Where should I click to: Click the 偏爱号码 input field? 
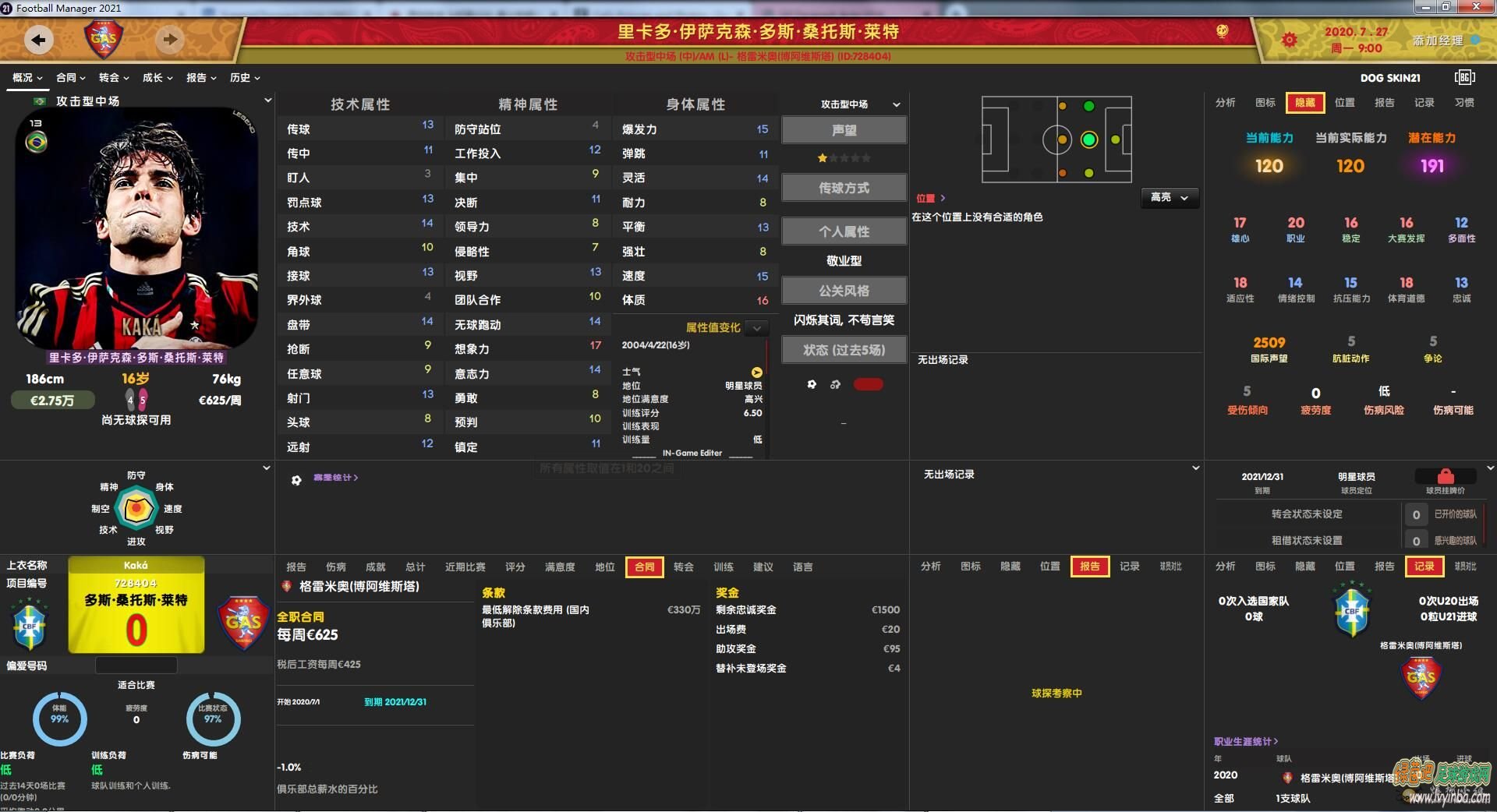click(136, 665)
